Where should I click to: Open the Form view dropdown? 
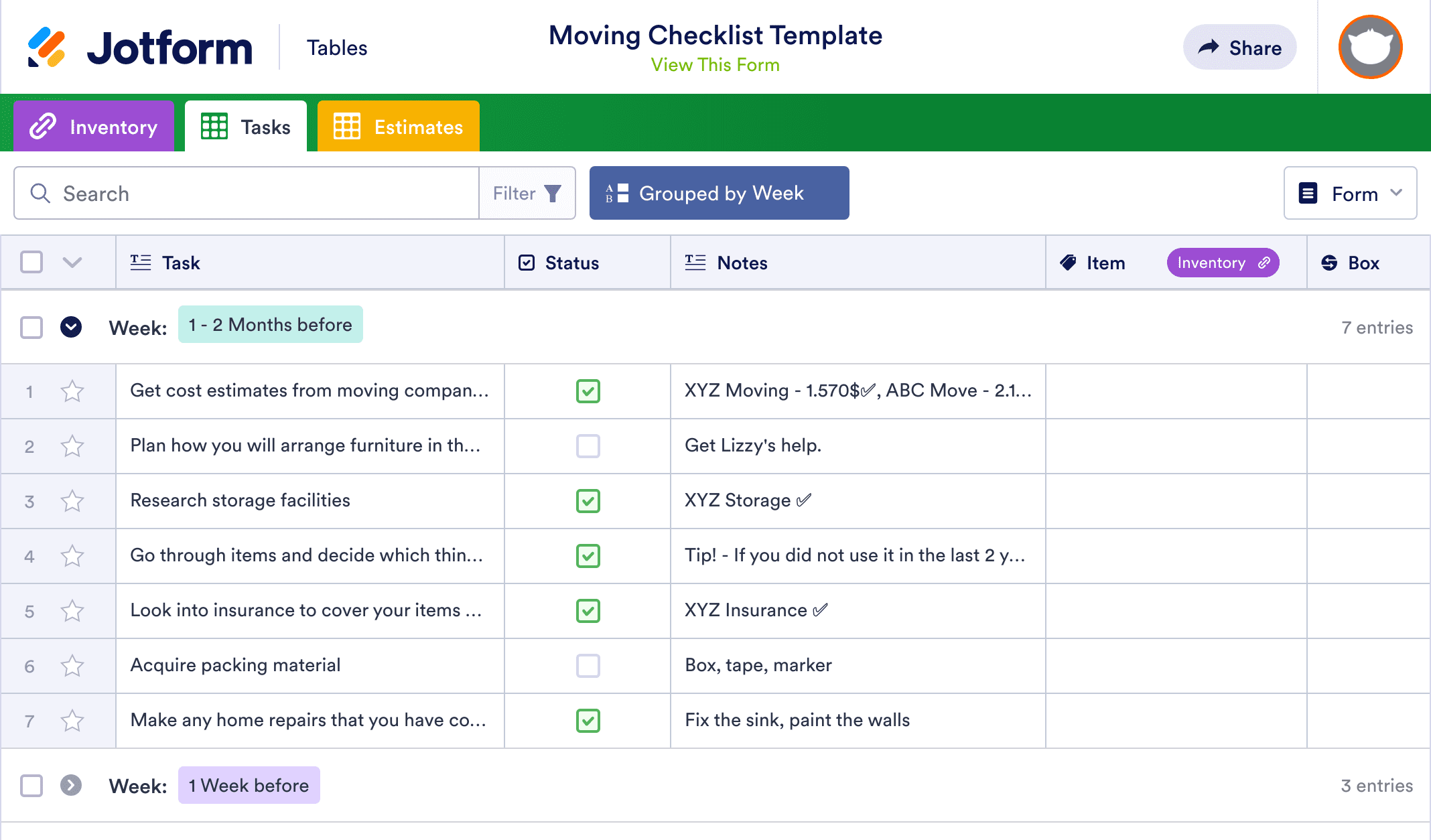(x=1349, y=193)
